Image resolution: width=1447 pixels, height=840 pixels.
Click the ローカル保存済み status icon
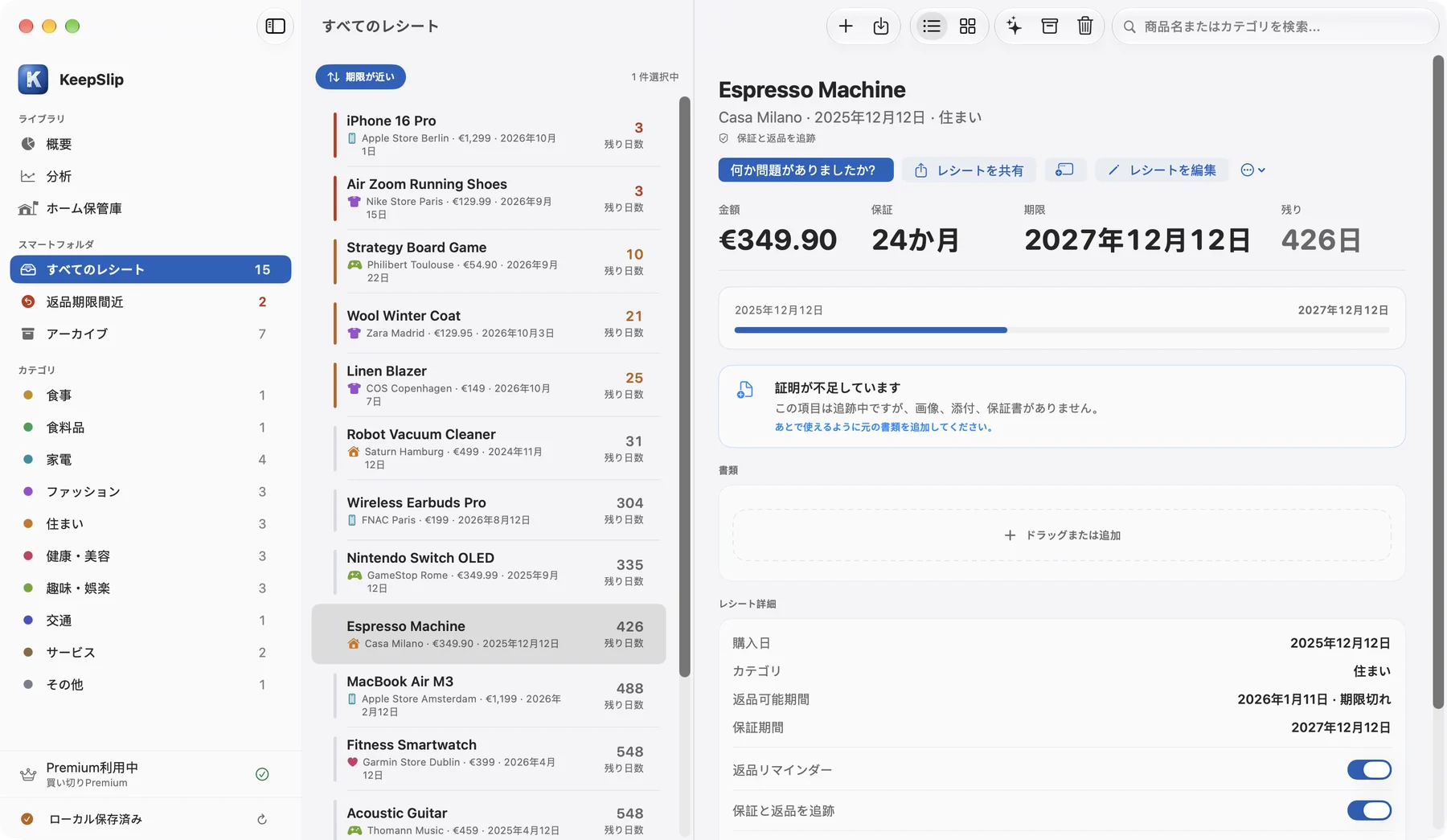27,819
